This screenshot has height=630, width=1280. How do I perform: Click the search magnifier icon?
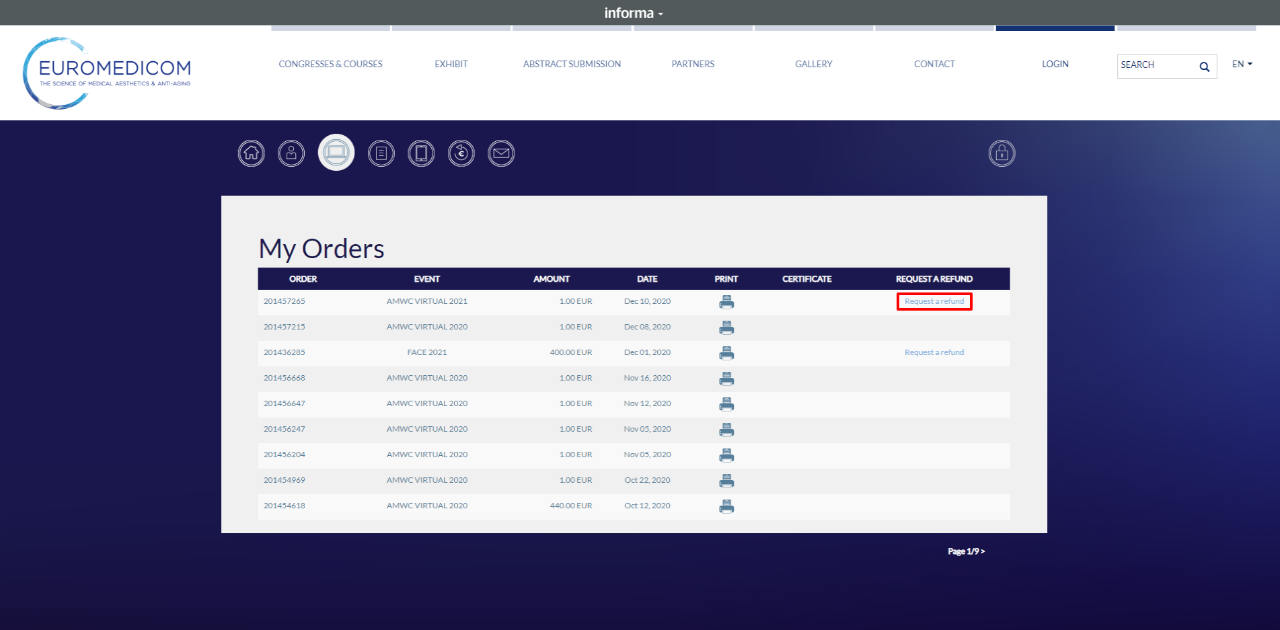tap(1204, 66)
